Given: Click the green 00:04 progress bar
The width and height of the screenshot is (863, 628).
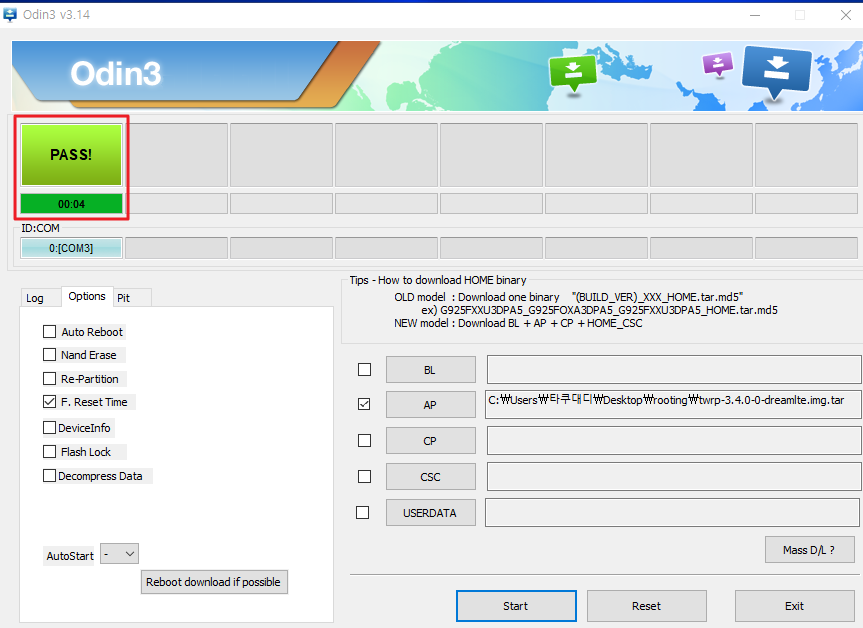Looking at the screenshot, I should click(72, 204).
